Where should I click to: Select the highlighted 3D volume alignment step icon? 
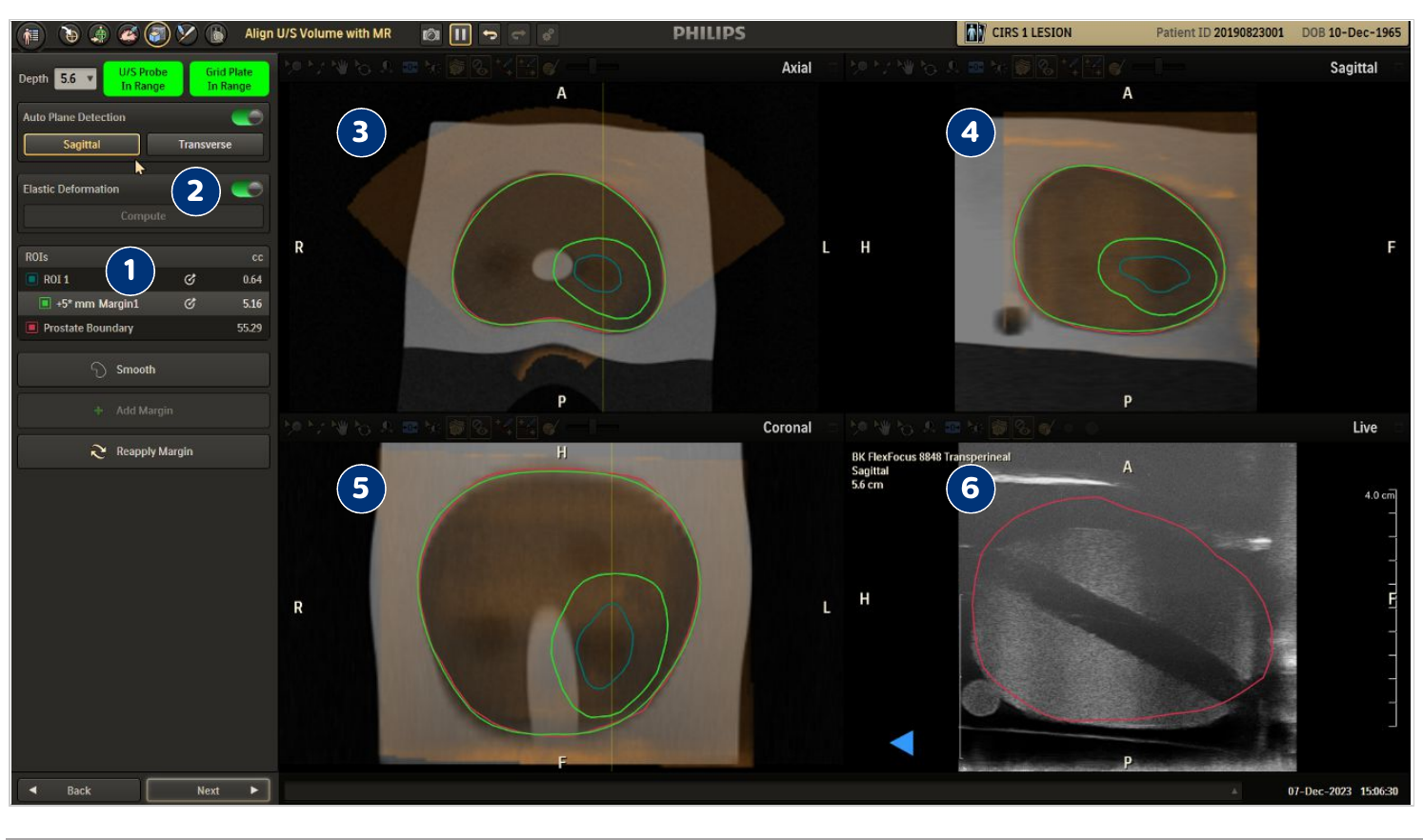[157, 34]
